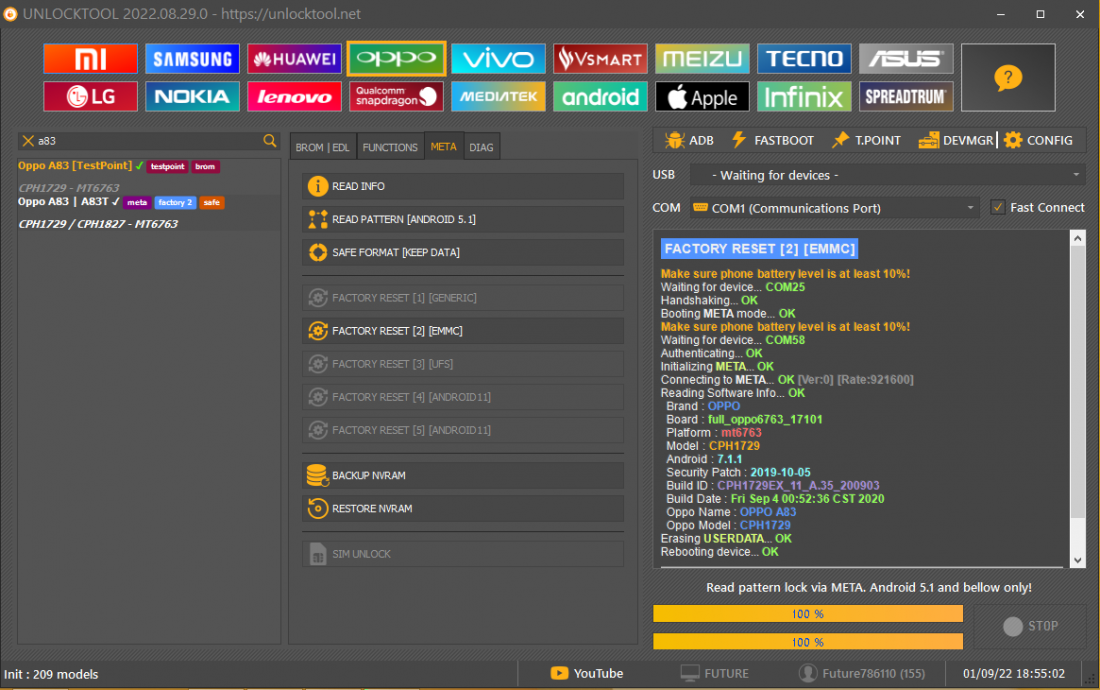Open the T.POINT tool
Viewport: 1100px width, 690px height.
click(866, 140)
